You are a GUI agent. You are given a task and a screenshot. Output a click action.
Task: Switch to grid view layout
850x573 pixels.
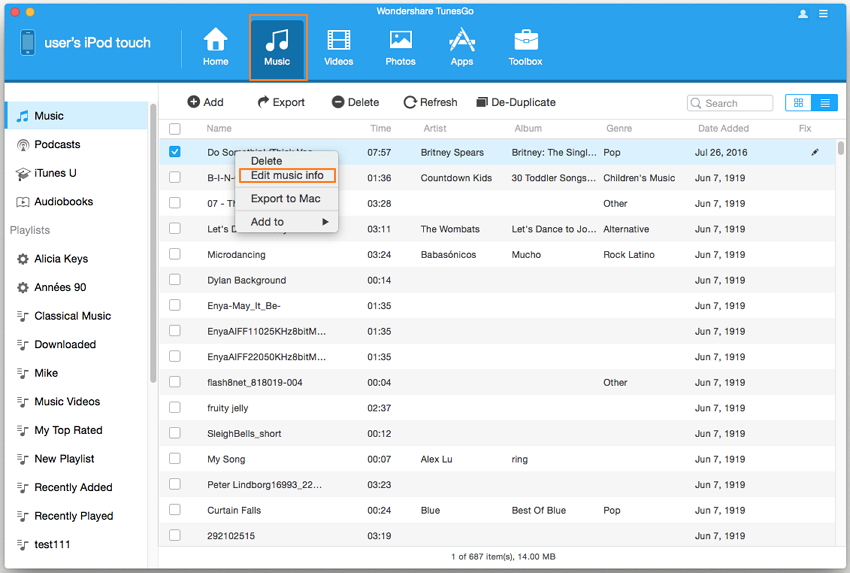798,103
